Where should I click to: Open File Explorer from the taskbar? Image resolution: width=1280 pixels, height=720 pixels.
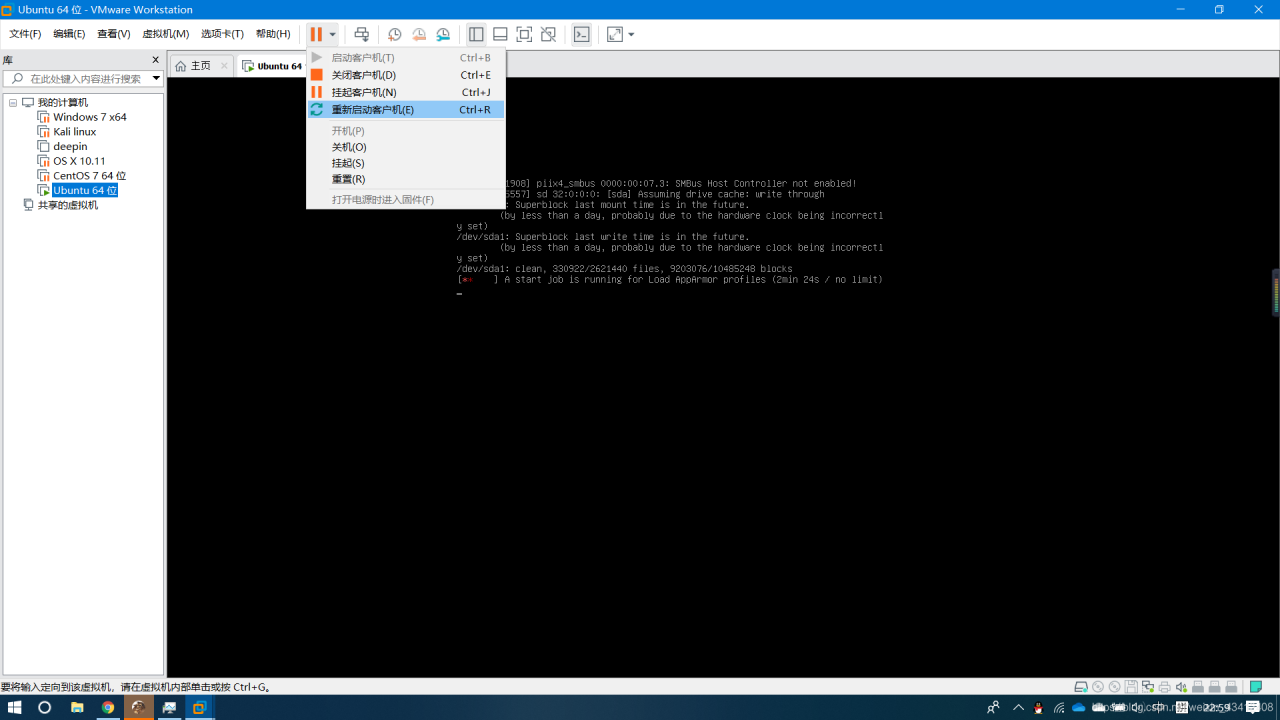click(77, 707)
